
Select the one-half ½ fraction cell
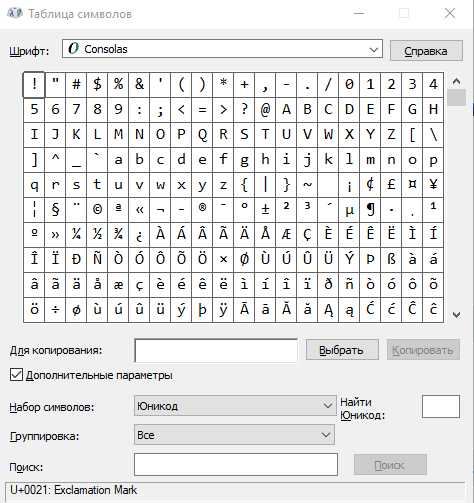tap(97, 235)
